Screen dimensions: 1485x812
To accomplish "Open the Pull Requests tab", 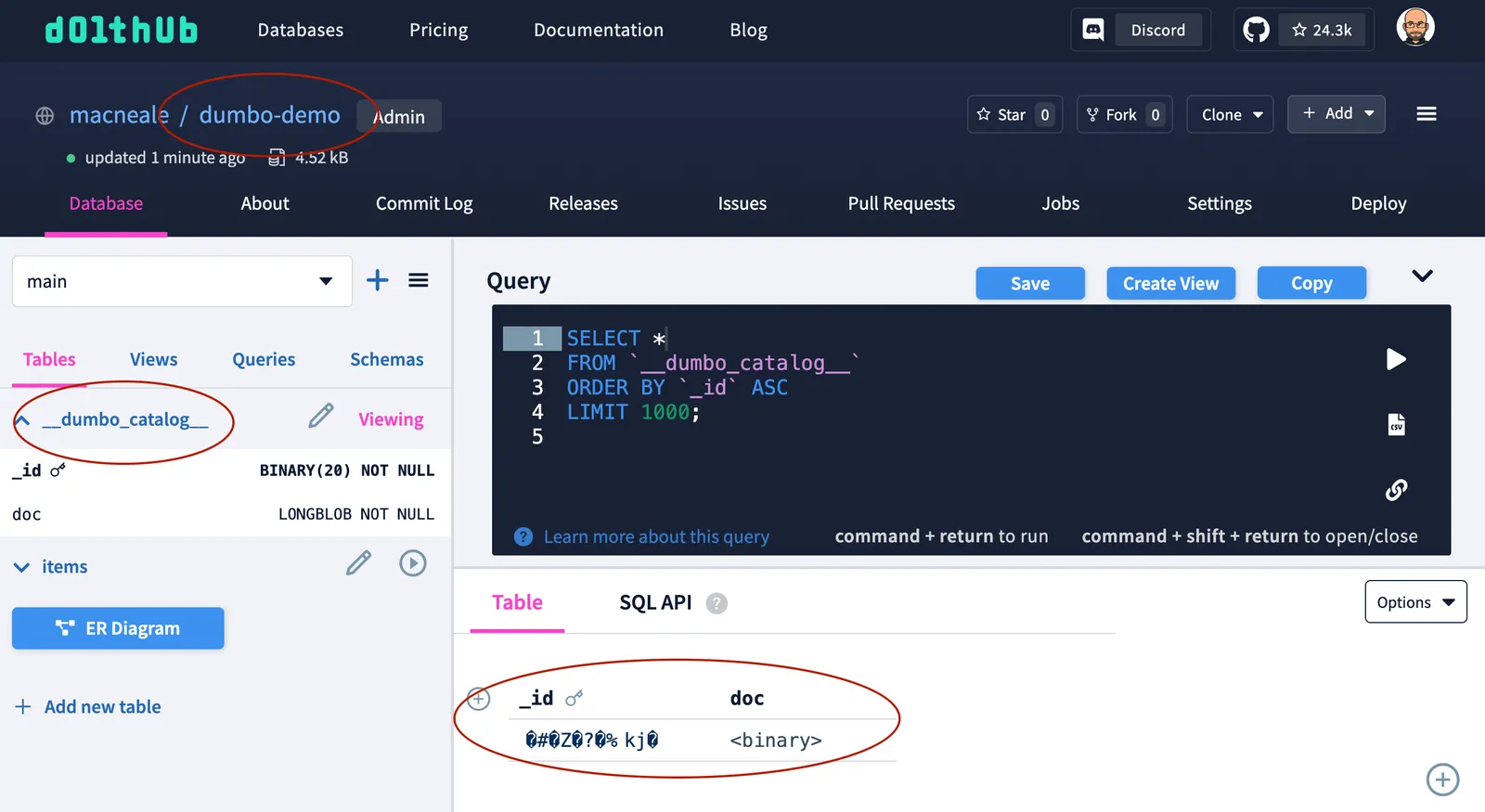I will coord(901,203).
